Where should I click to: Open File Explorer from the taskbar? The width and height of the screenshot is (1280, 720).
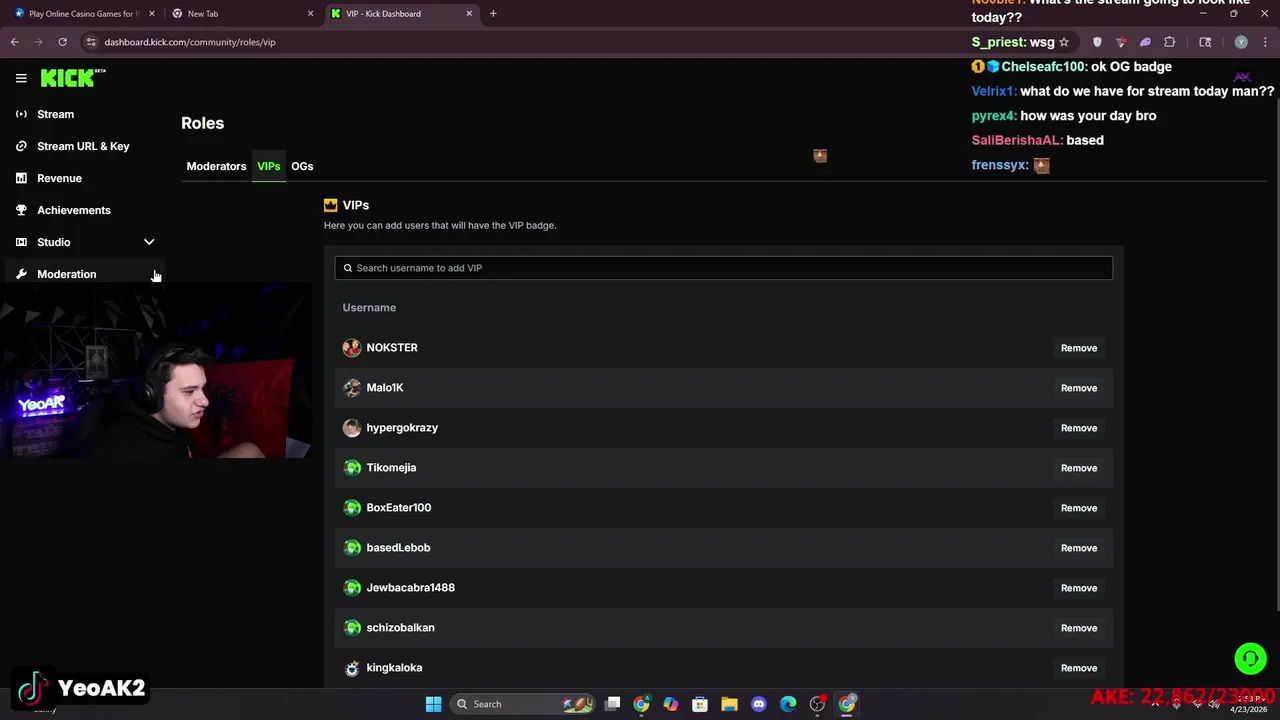(x=729, y=704)
